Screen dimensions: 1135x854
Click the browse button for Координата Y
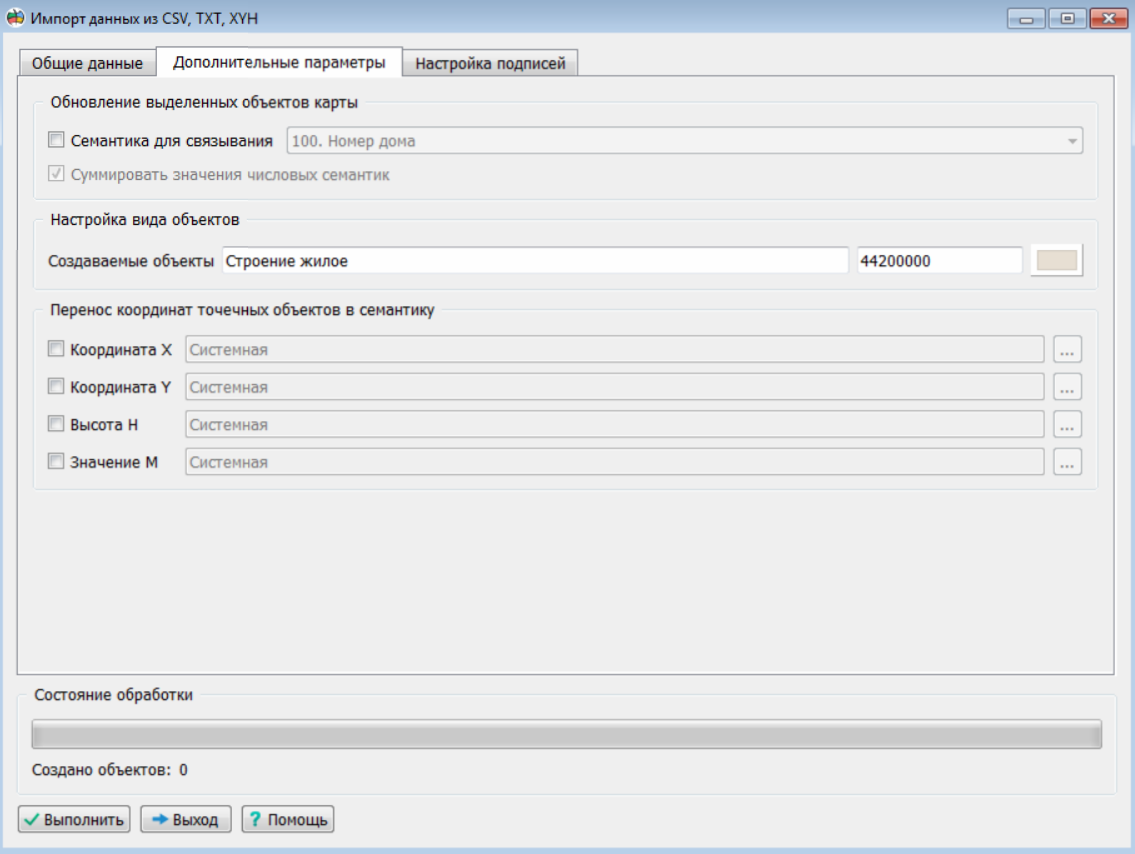pyautogui.click(x=1068, y=387)
